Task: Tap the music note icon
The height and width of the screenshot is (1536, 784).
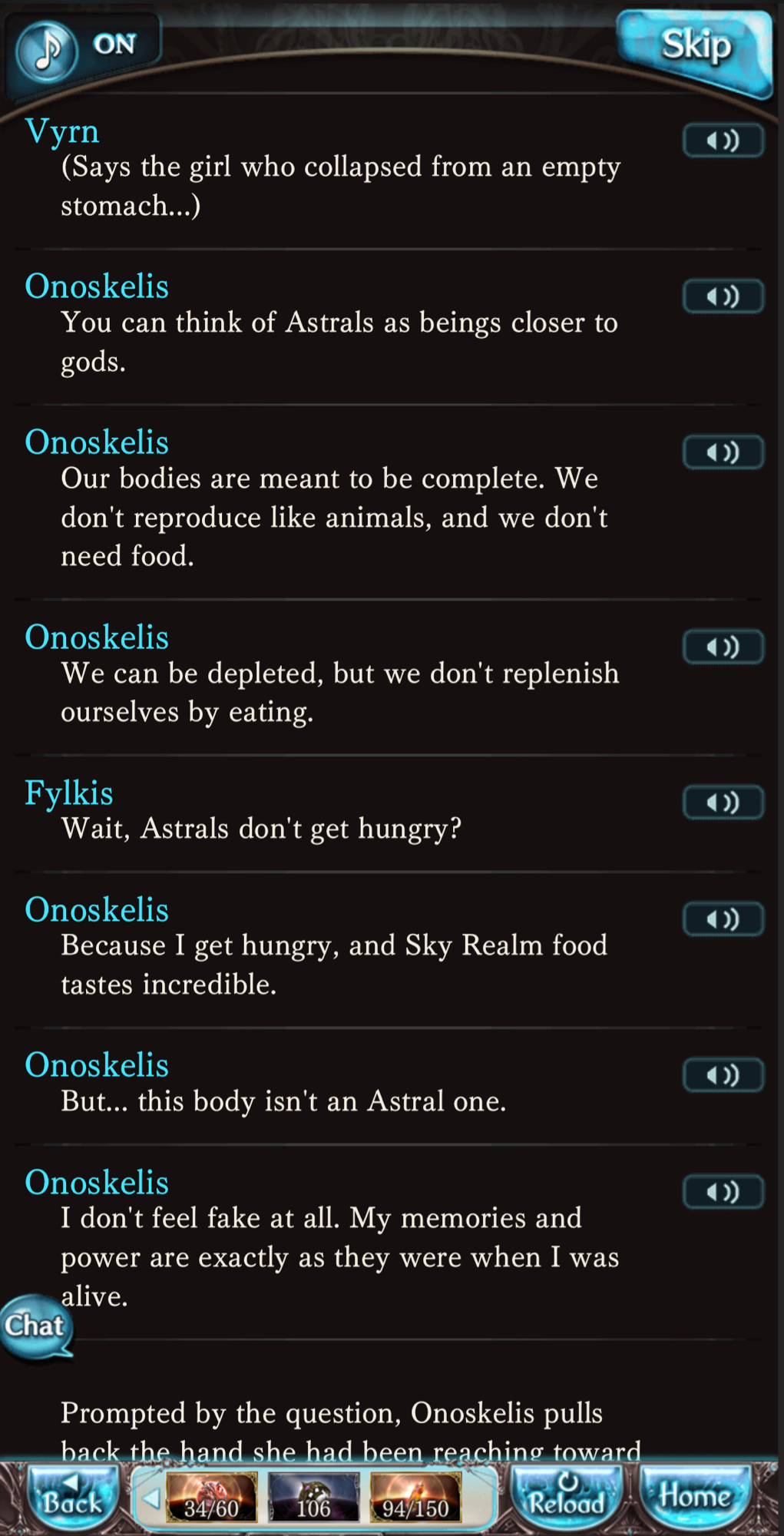Action: pyautogui.click(x=48, y=51)
